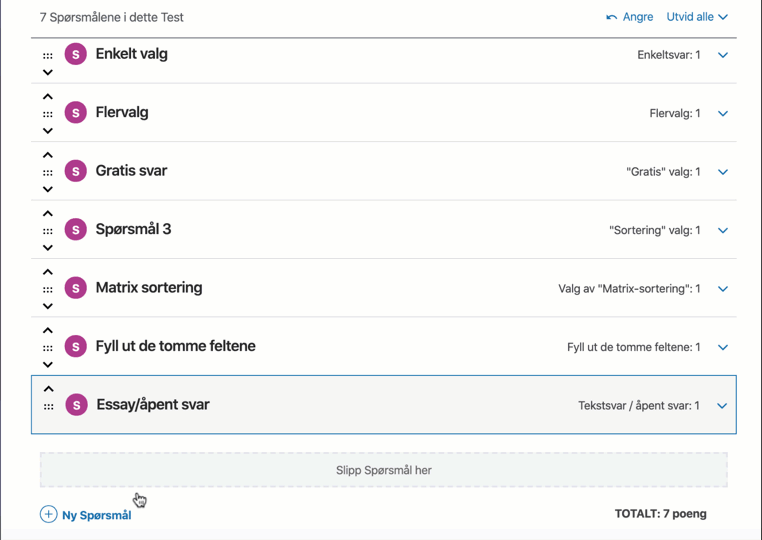
Task: Click the plus icon for Ny Spørsmål
Action: coord(48,514)
